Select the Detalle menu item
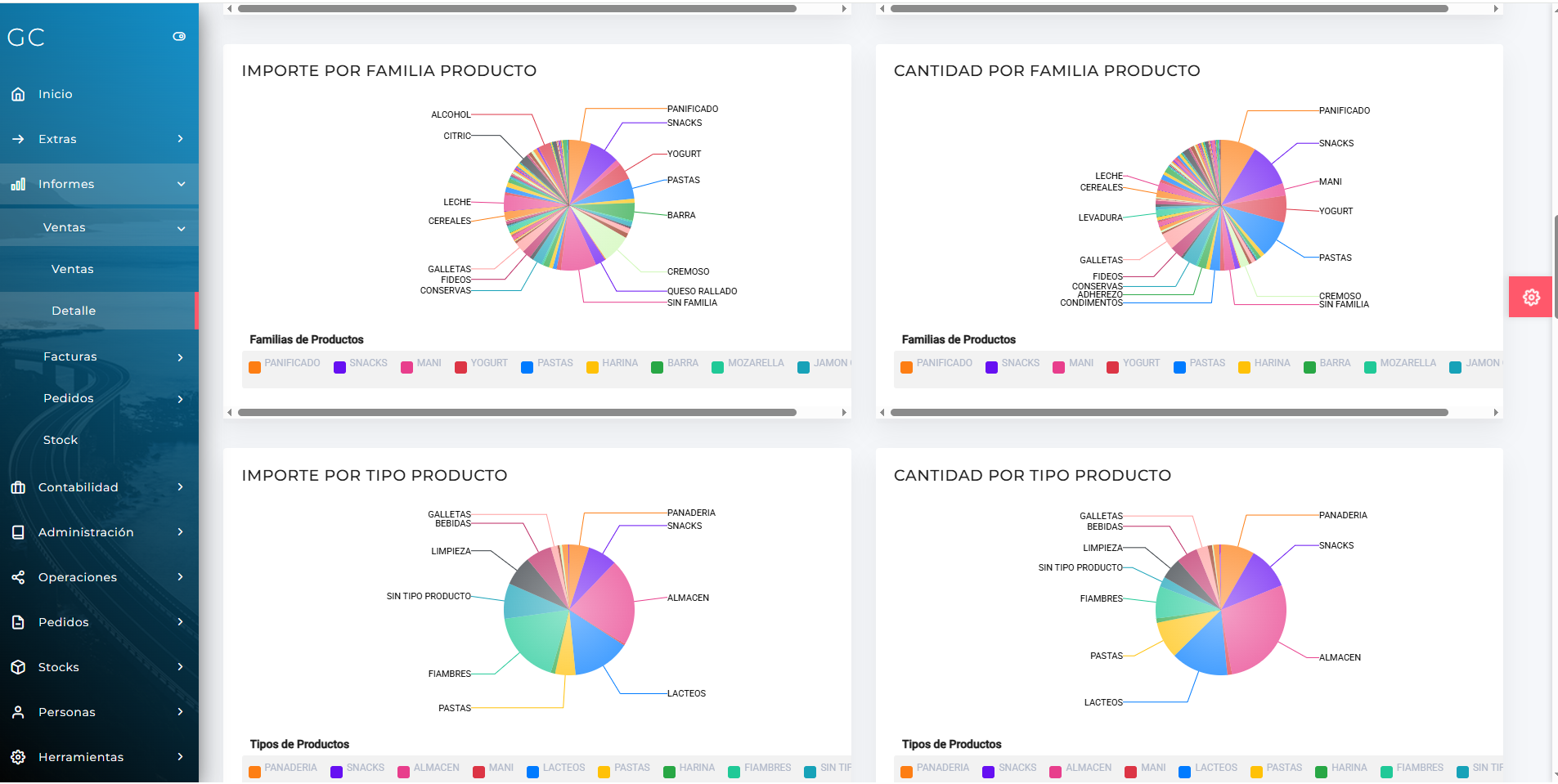Screen dimensions: 1558x784 (74, 310)
